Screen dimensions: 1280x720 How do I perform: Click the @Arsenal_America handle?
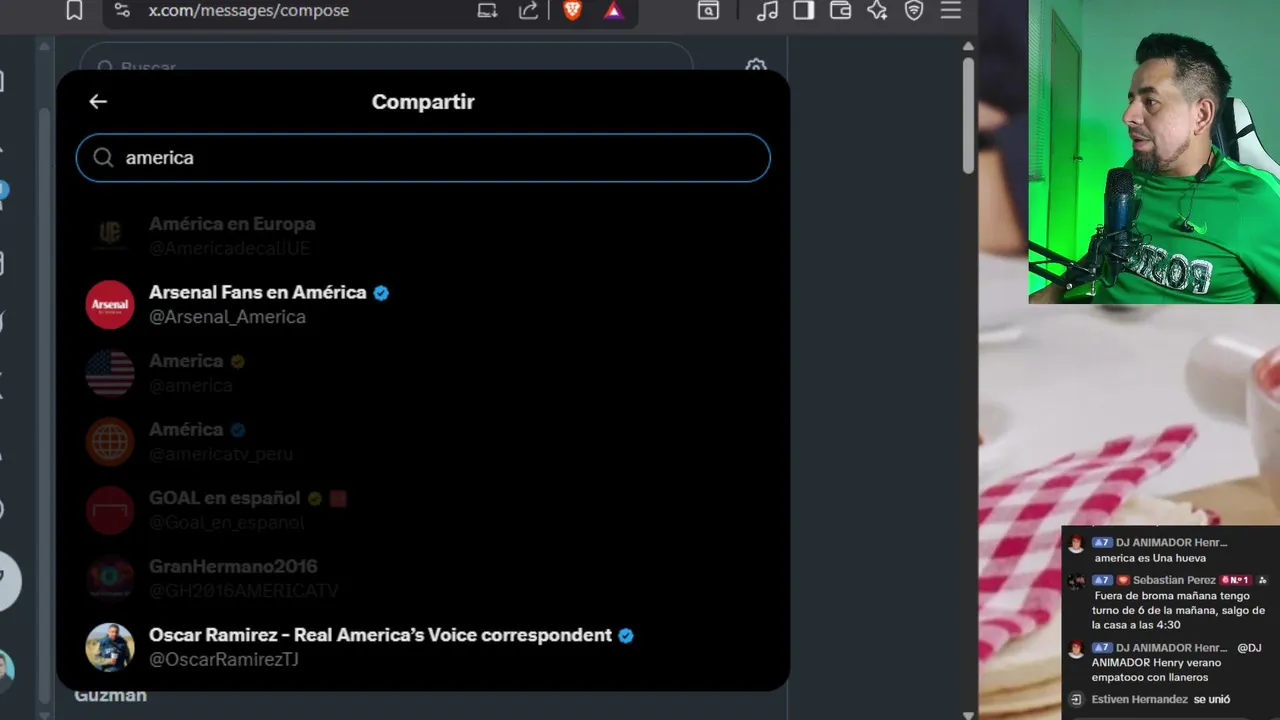tap(227, 317)
